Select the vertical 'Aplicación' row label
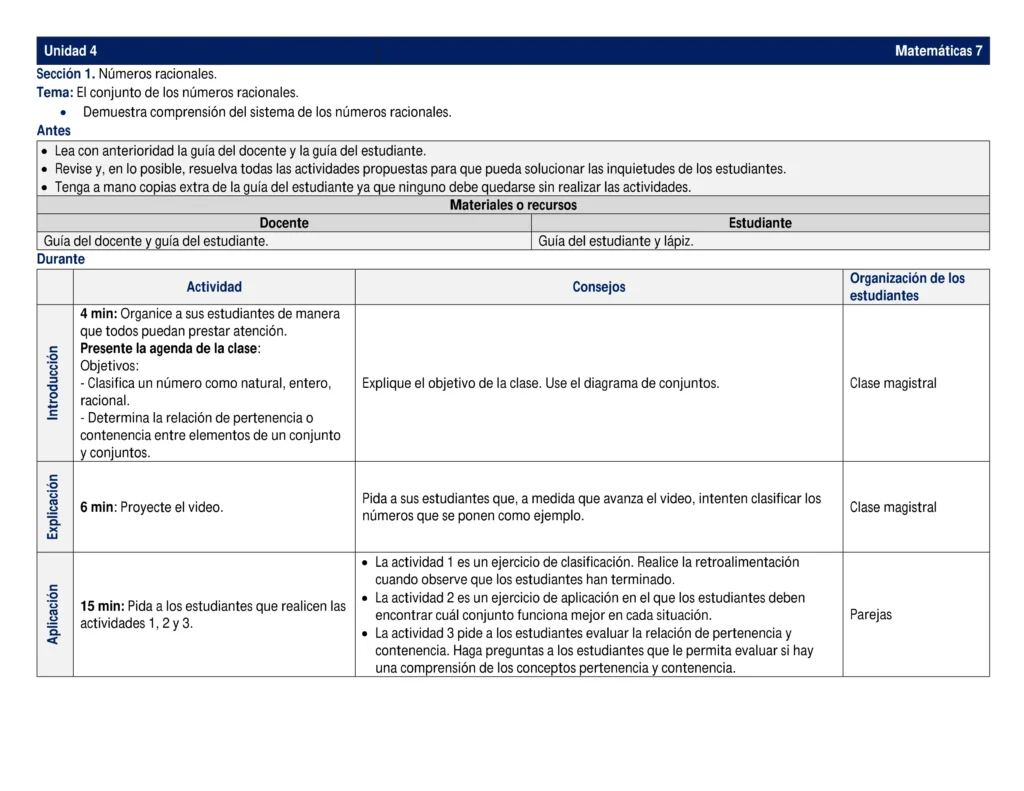Image resolution: width=1024 pixels, height=791 pixels. [x=54, y=614]
